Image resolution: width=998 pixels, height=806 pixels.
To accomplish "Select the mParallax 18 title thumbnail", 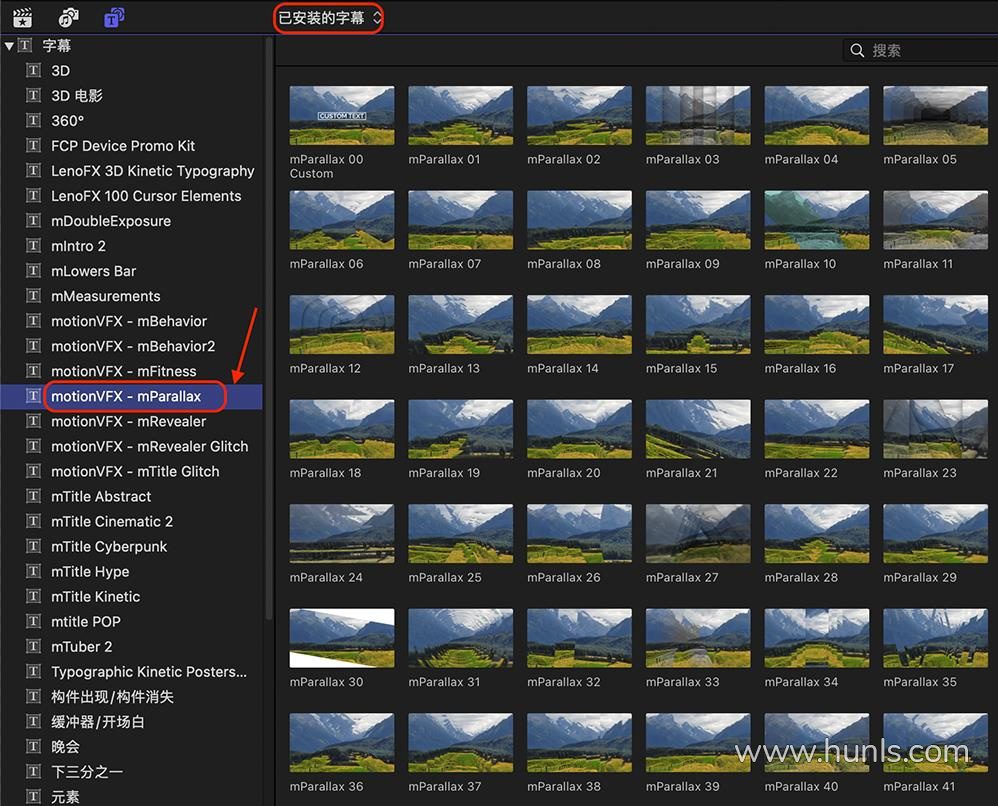I will click(x=342, y=428).
